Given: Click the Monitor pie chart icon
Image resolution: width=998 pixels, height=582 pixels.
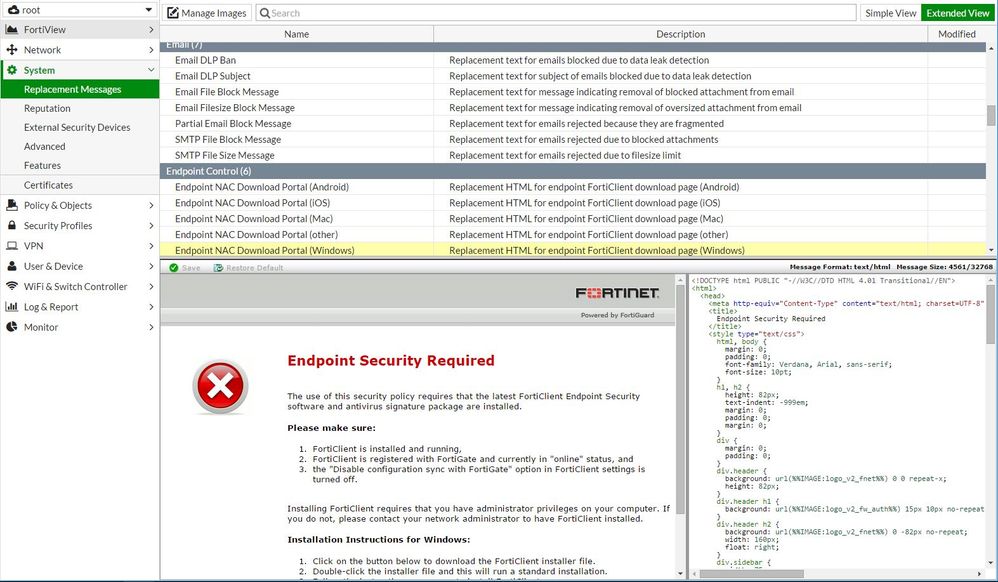Looking at the screenshot, I should (11, 327).
